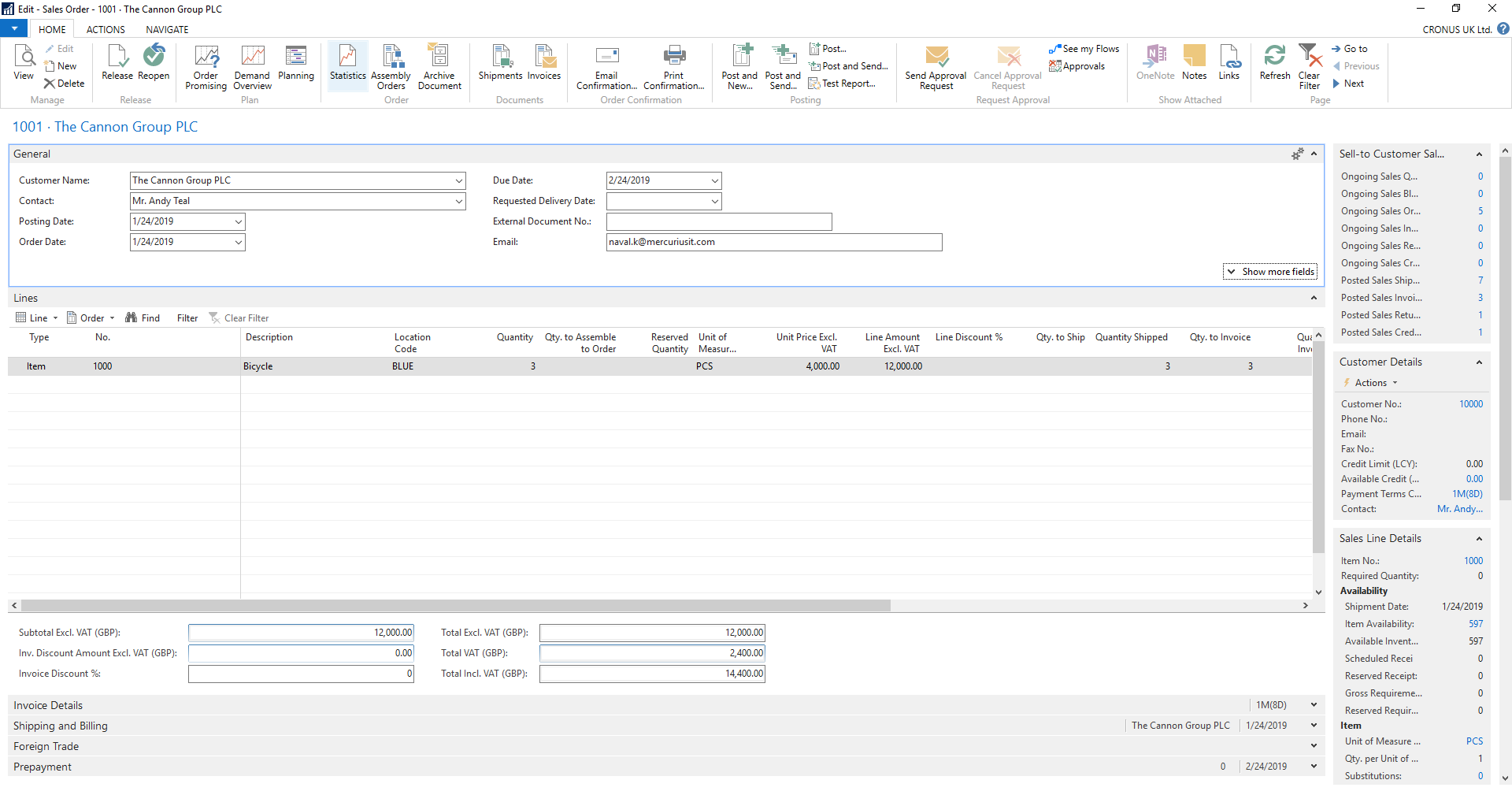The image size is (1512, 791).
Task: Clear Filter in Page group
Action: 1310,67
